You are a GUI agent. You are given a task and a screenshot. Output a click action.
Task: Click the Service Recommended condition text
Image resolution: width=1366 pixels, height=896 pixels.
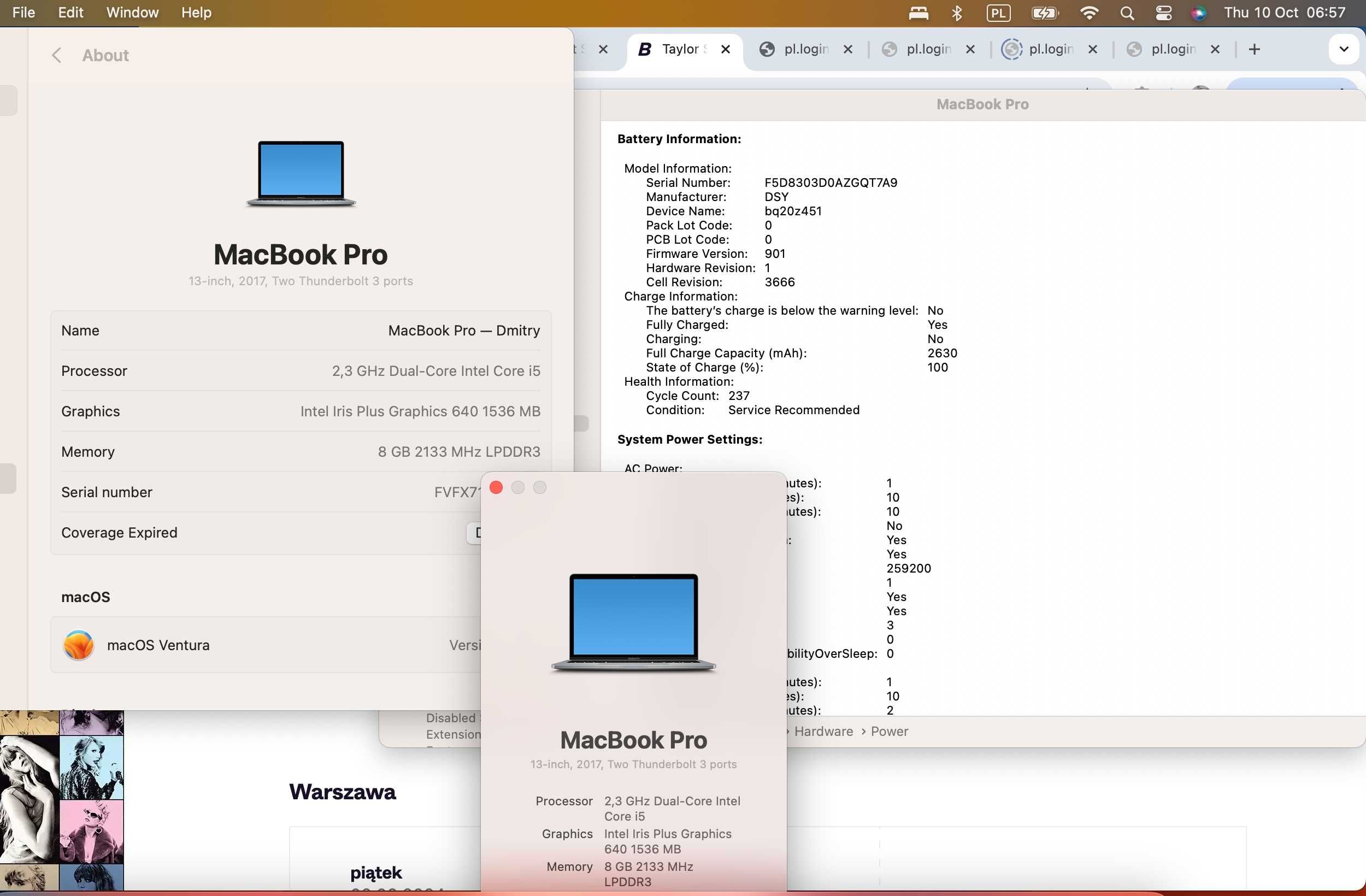tap(794, 410)
